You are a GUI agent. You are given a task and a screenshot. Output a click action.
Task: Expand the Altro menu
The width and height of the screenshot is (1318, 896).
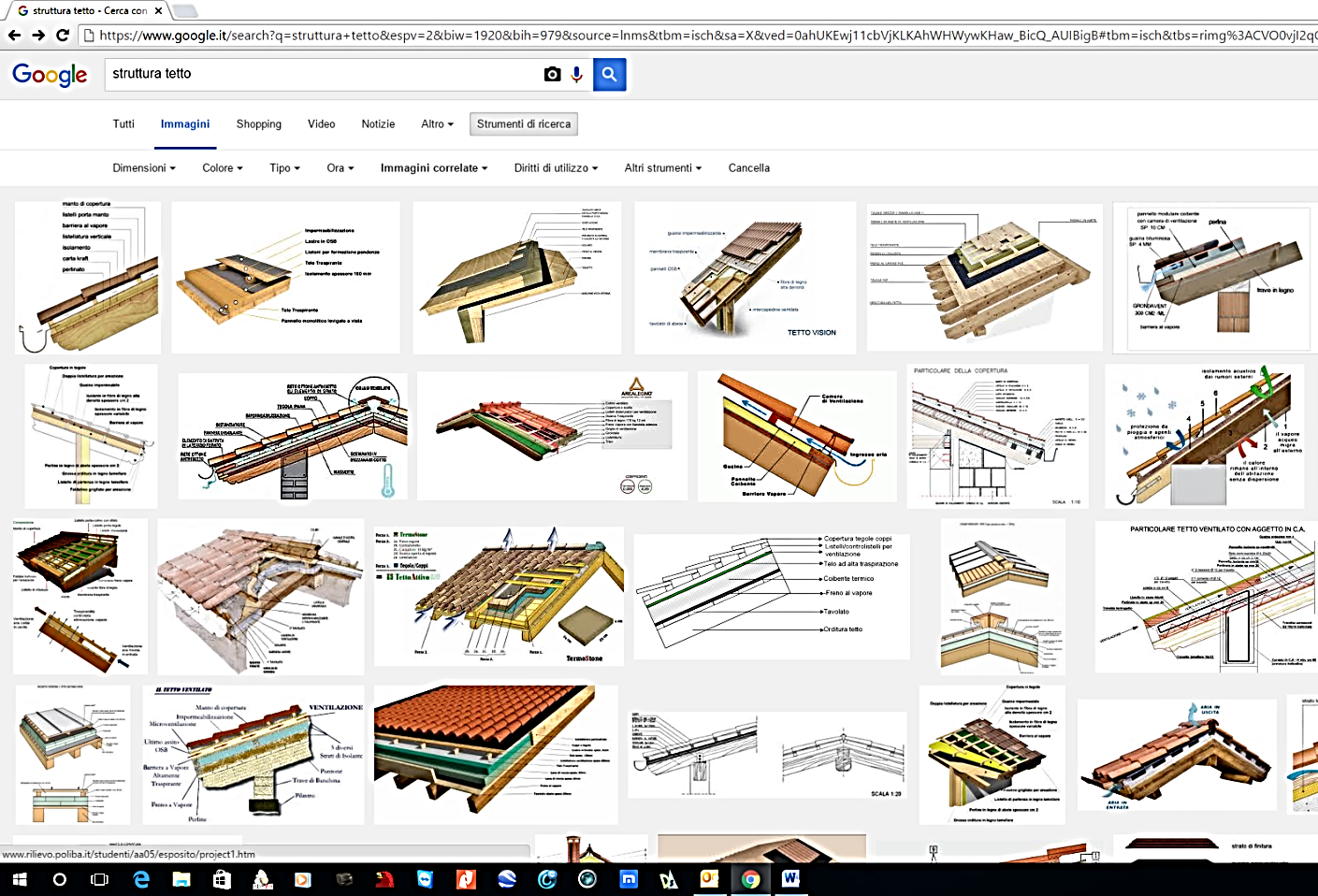437,123
